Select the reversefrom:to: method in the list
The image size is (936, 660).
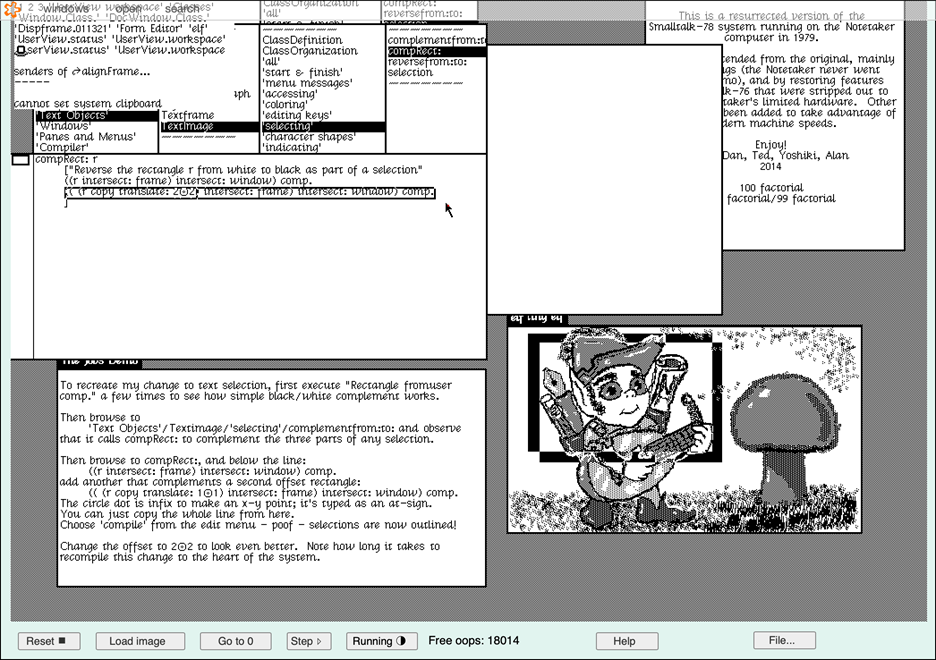(x=426, y=62)
